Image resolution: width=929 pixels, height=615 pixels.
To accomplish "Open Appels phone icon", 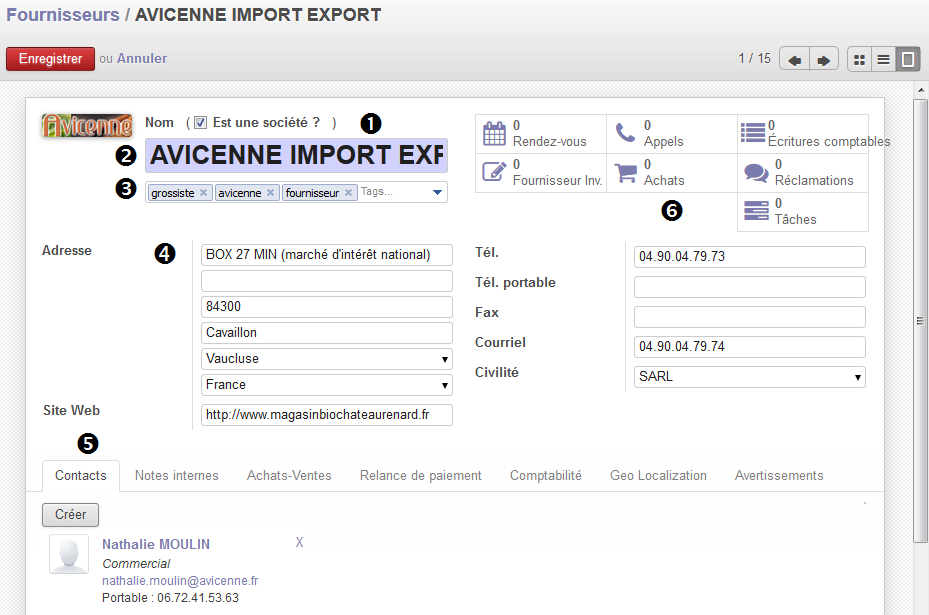I will pos(625,133).
